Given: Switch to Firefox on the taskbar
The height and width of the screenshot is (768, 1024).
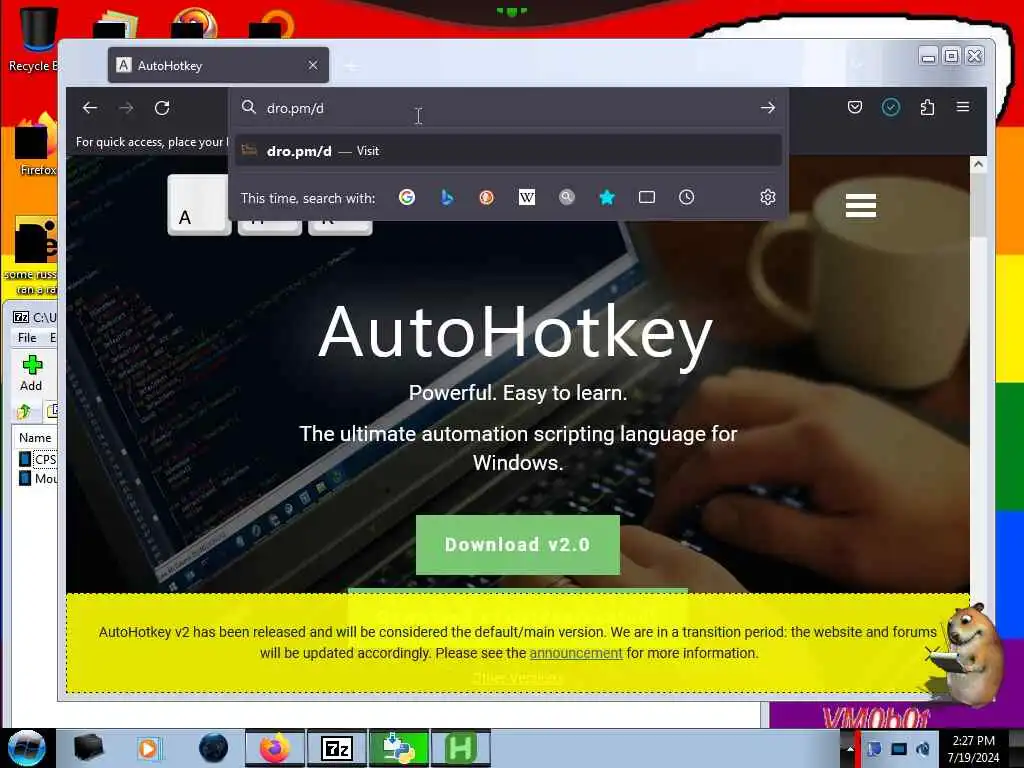Looking at the screenshot, I should click(x=274, y=748).
